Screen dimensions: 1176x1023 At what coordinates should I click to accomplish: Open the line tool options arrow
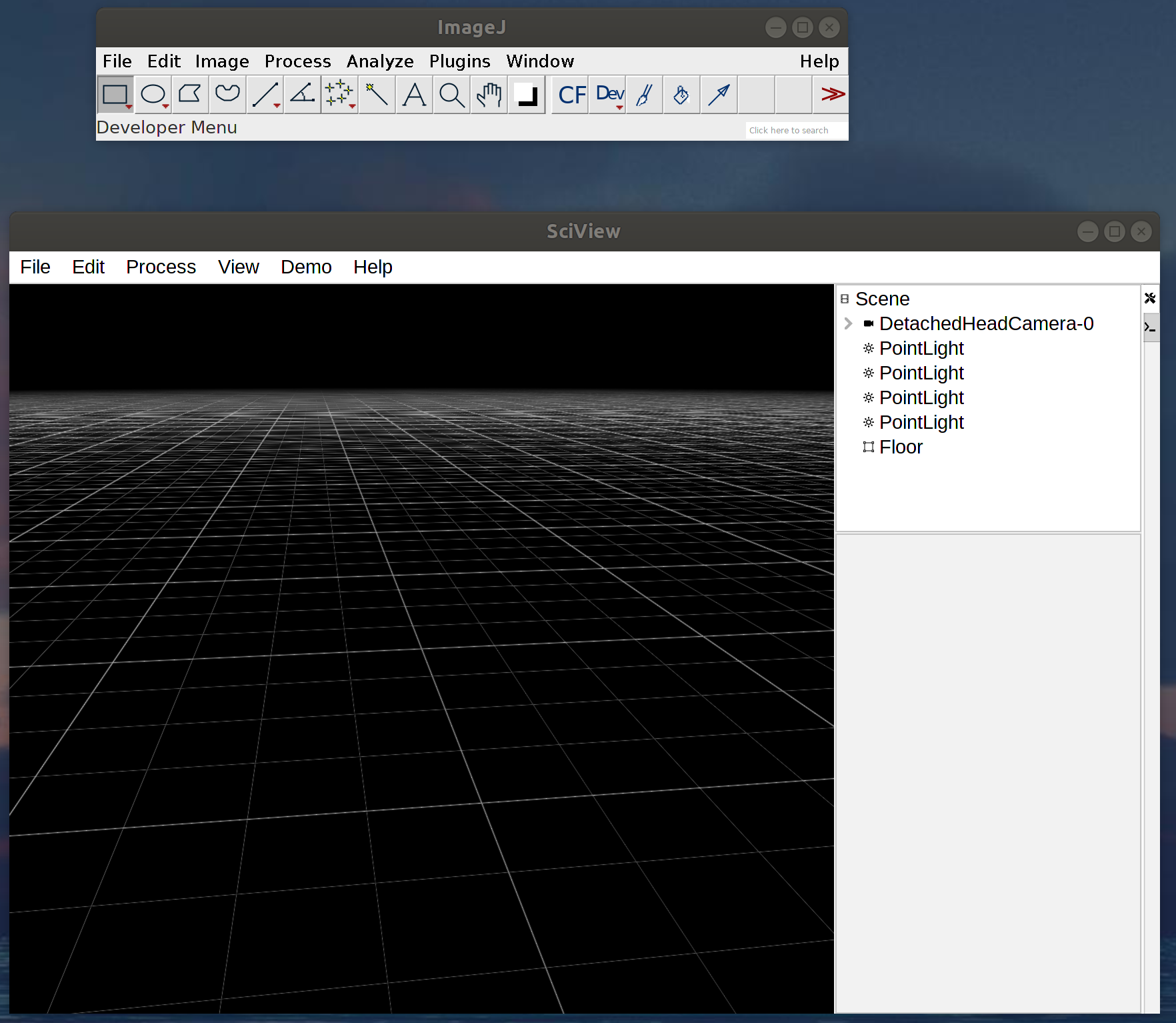click(x=277, y=106)
